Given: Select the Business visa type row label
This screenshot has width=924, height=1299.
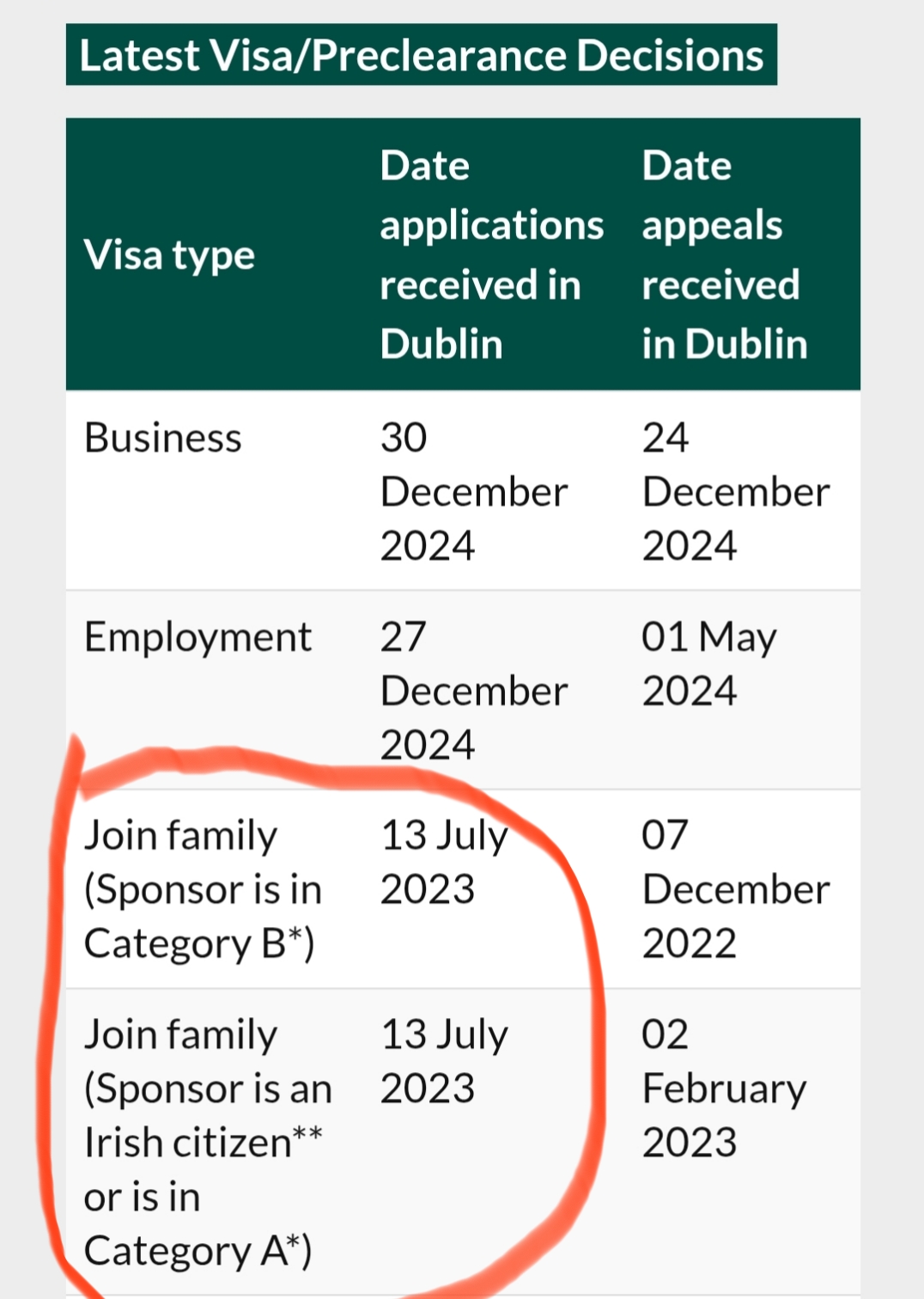Looking at the screenshot, I should (163, 438).
